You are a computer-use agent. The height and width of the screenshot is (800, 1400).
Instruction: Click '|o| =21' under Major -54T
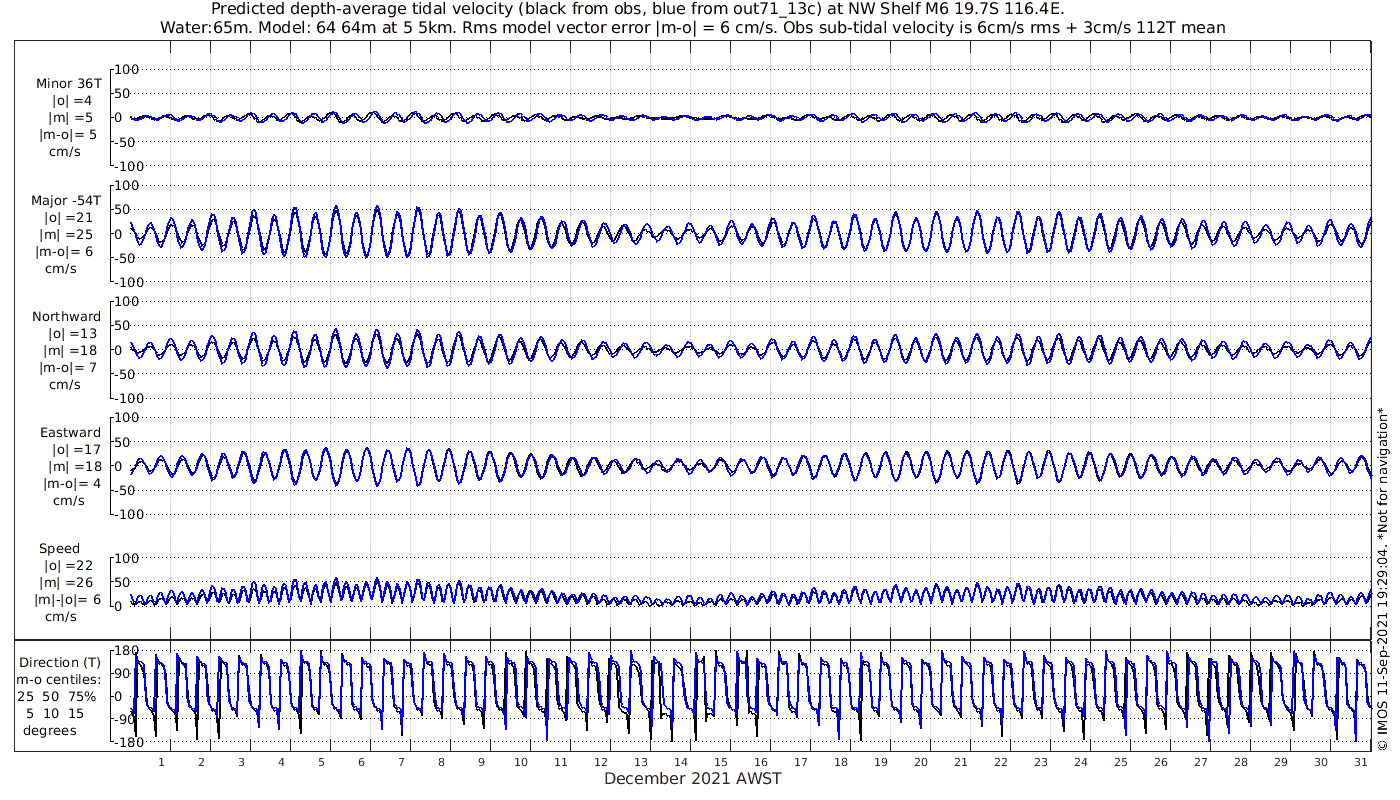68,218
